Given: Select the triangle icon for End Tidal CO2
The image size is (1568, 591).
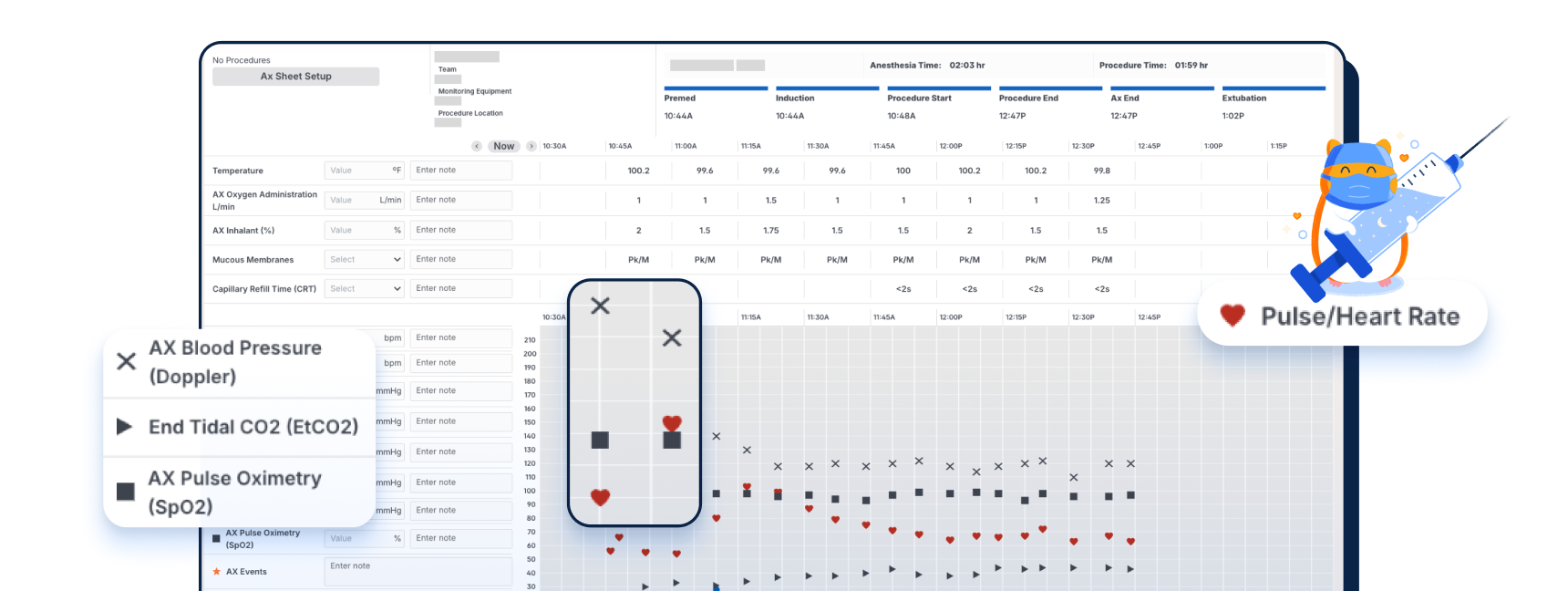Looking at the screenshot, I should 125,426.
